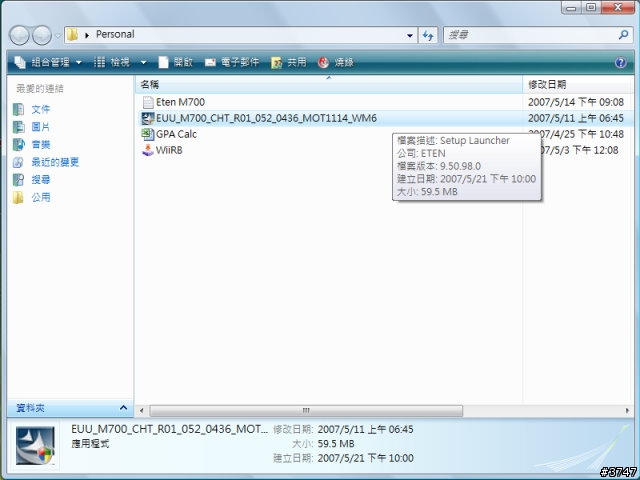640x480 pixels.
Task: Select the EUU_M700_CHT_R01_052_0436_MOT1114_WM6 file
Action: pos(266,118)
